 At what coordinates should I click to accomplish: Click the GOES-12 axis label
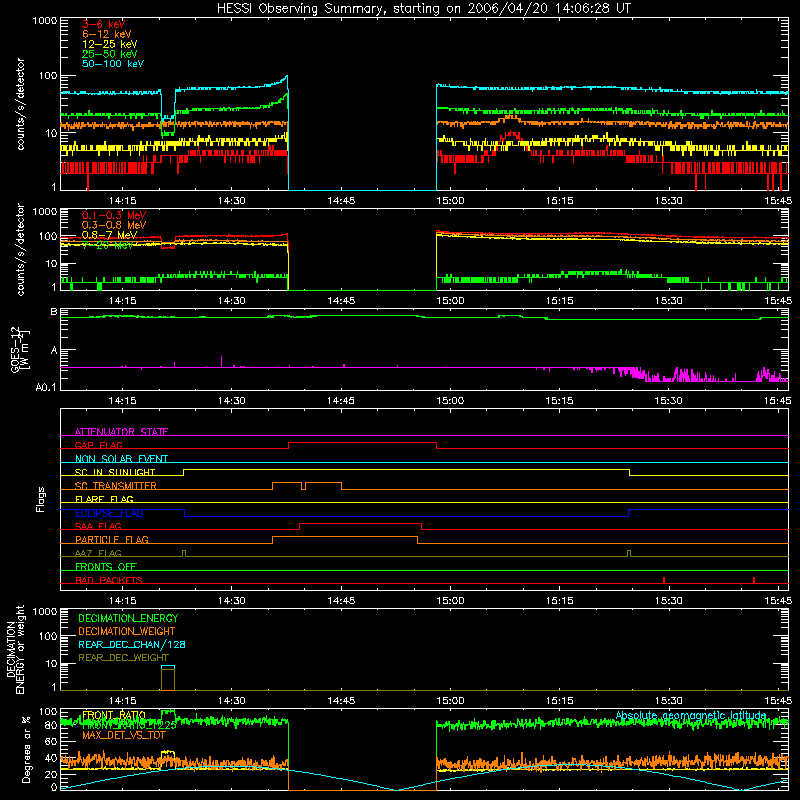19,349
